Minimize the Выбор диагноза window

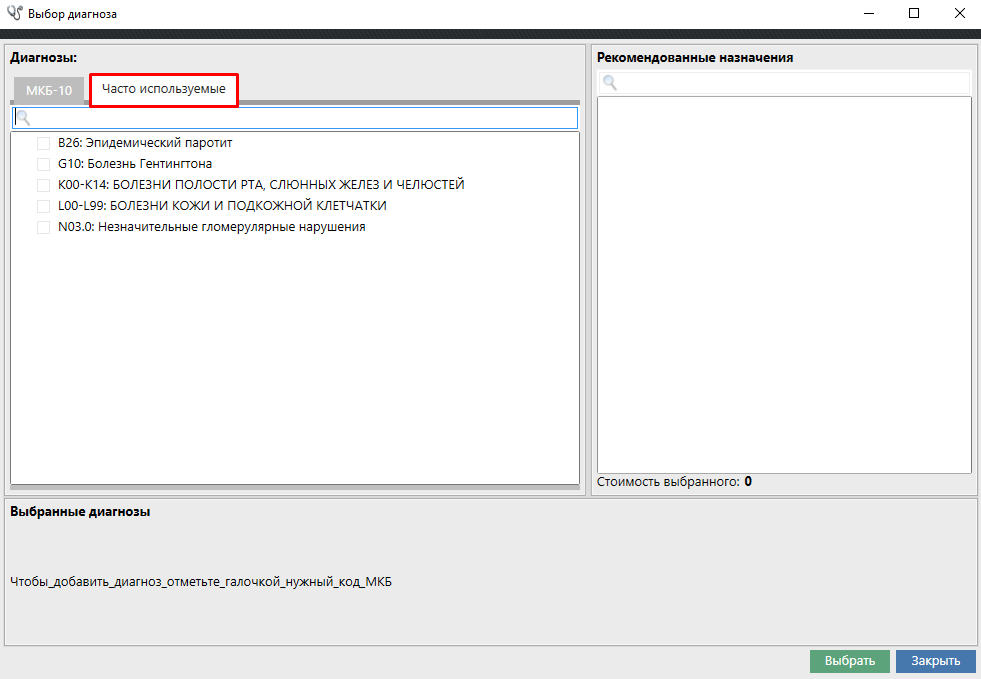point(867,14)
